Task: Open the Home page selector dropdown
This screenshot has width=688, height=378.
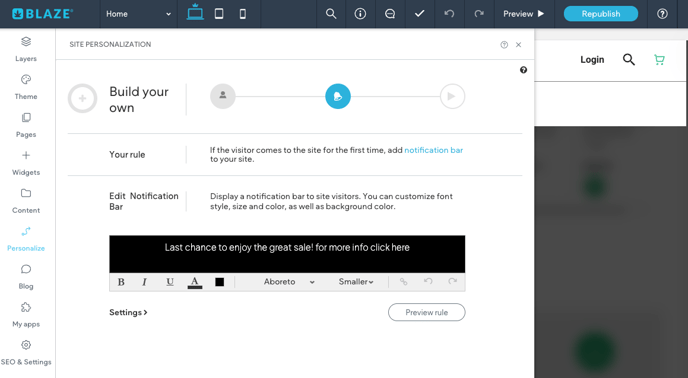Action: click(x=138, y=14)
